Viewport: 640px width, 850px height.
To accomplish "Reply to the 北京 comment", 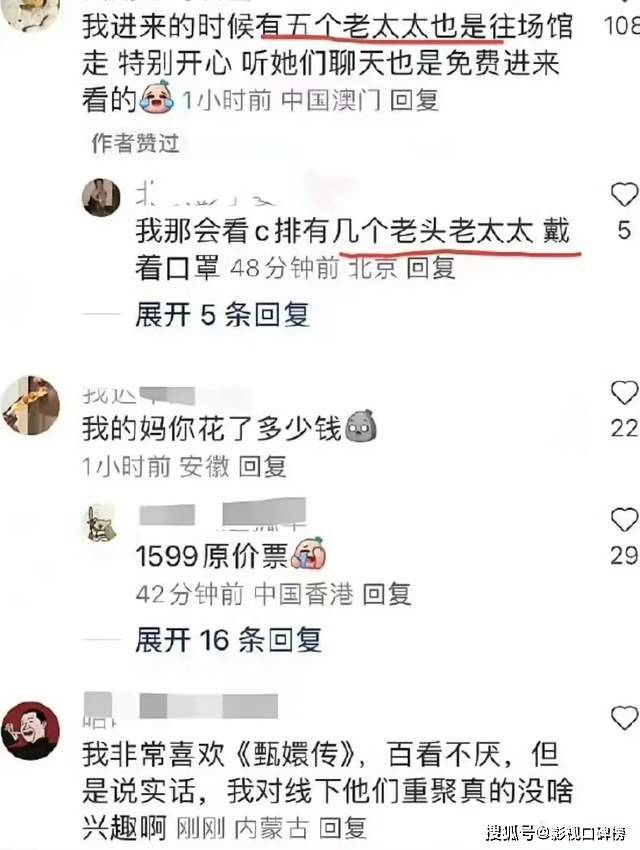I will pyautogui.click(x=431, y=268).
